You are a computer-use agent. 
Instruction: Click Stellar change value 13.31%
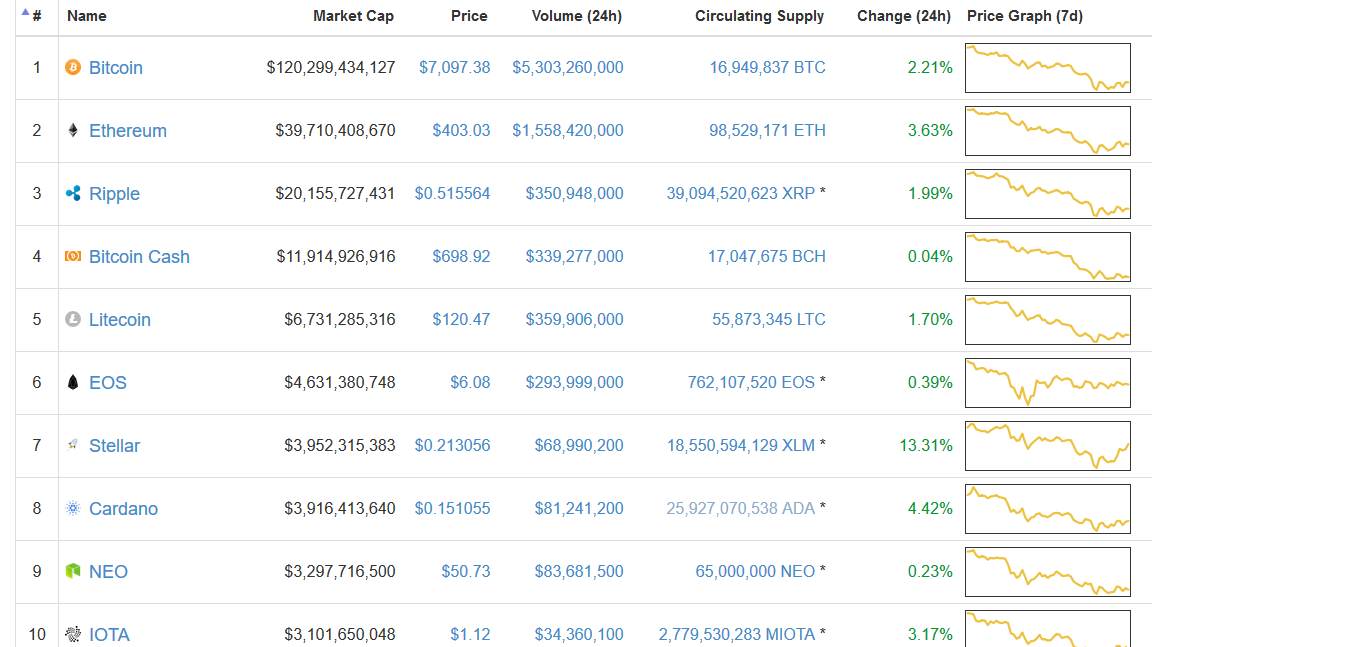pyautogui.click(x=926, y=445)
